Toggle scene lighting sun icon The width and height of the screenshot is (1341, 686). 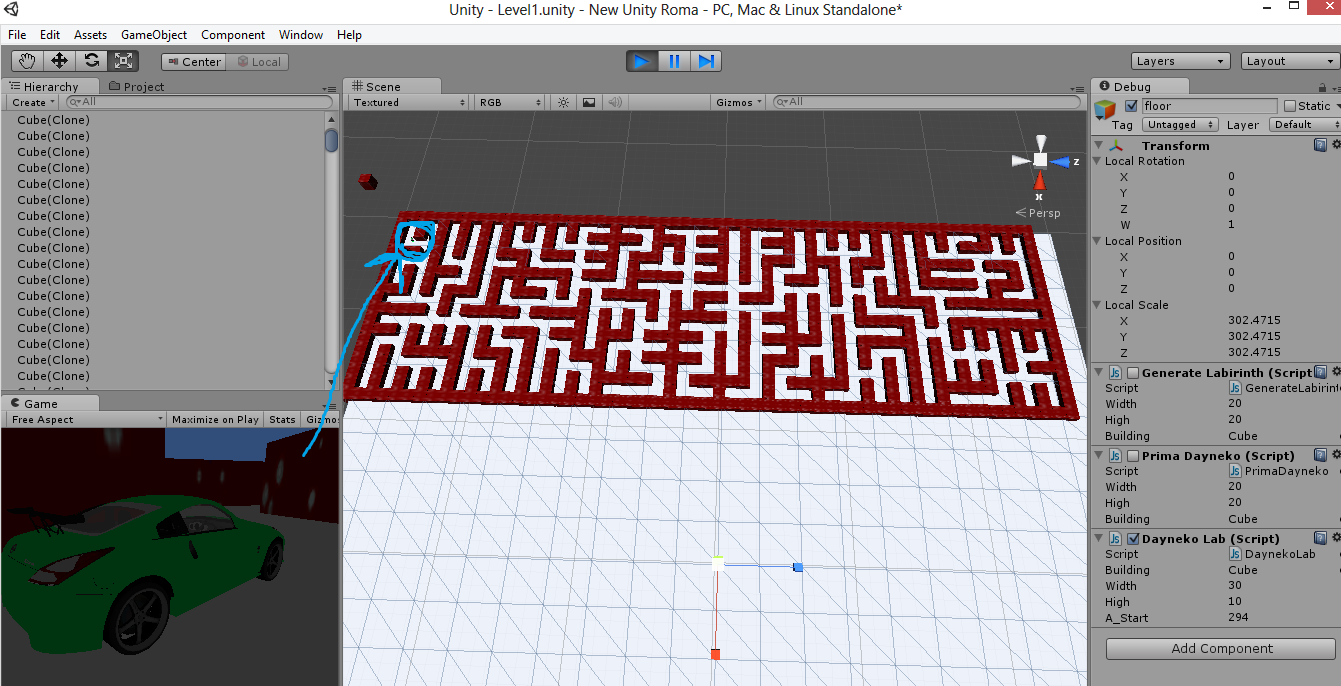tap(563, 102)
